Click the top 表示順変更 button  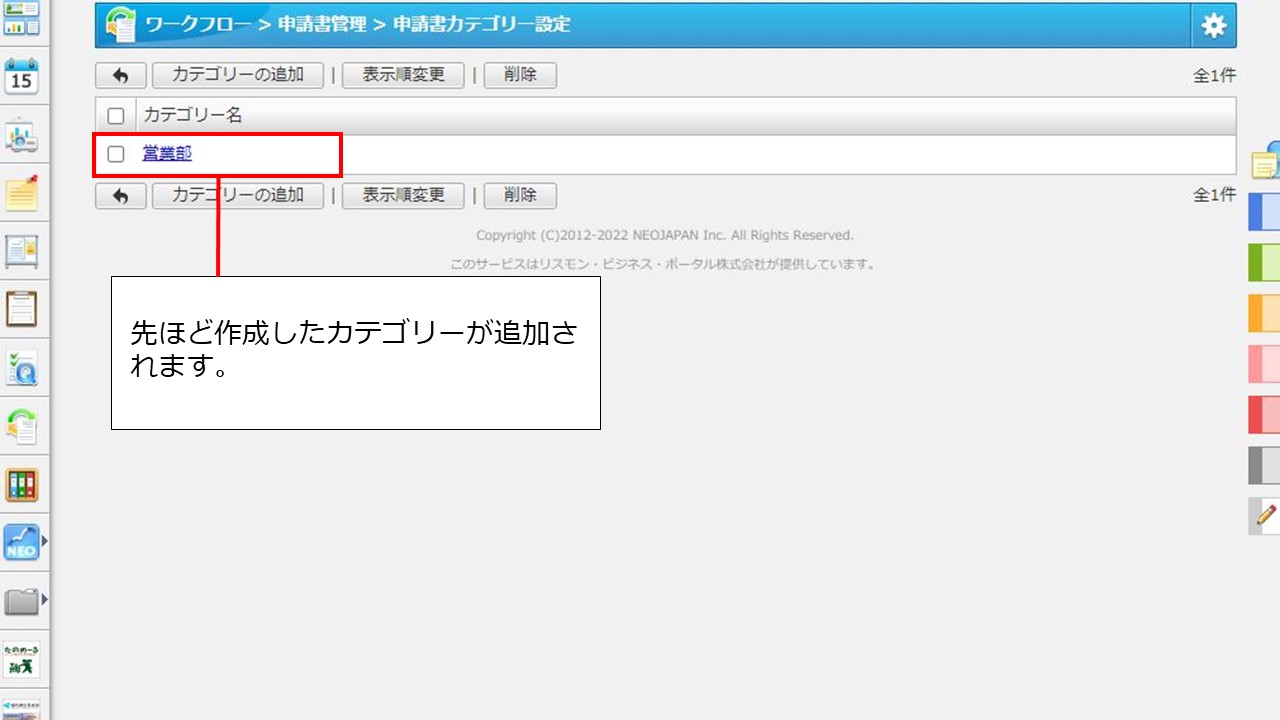pos(403,76)
